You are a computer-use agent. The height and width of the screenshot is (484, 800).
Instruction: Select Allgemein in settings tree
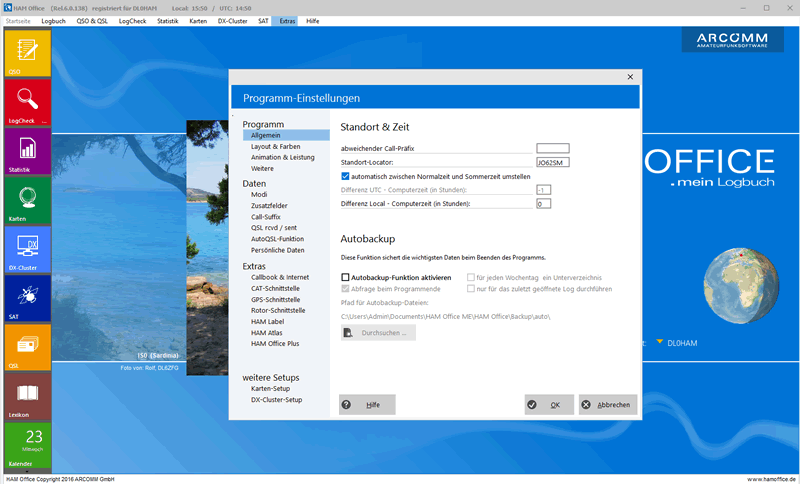(x=286, y=135)
